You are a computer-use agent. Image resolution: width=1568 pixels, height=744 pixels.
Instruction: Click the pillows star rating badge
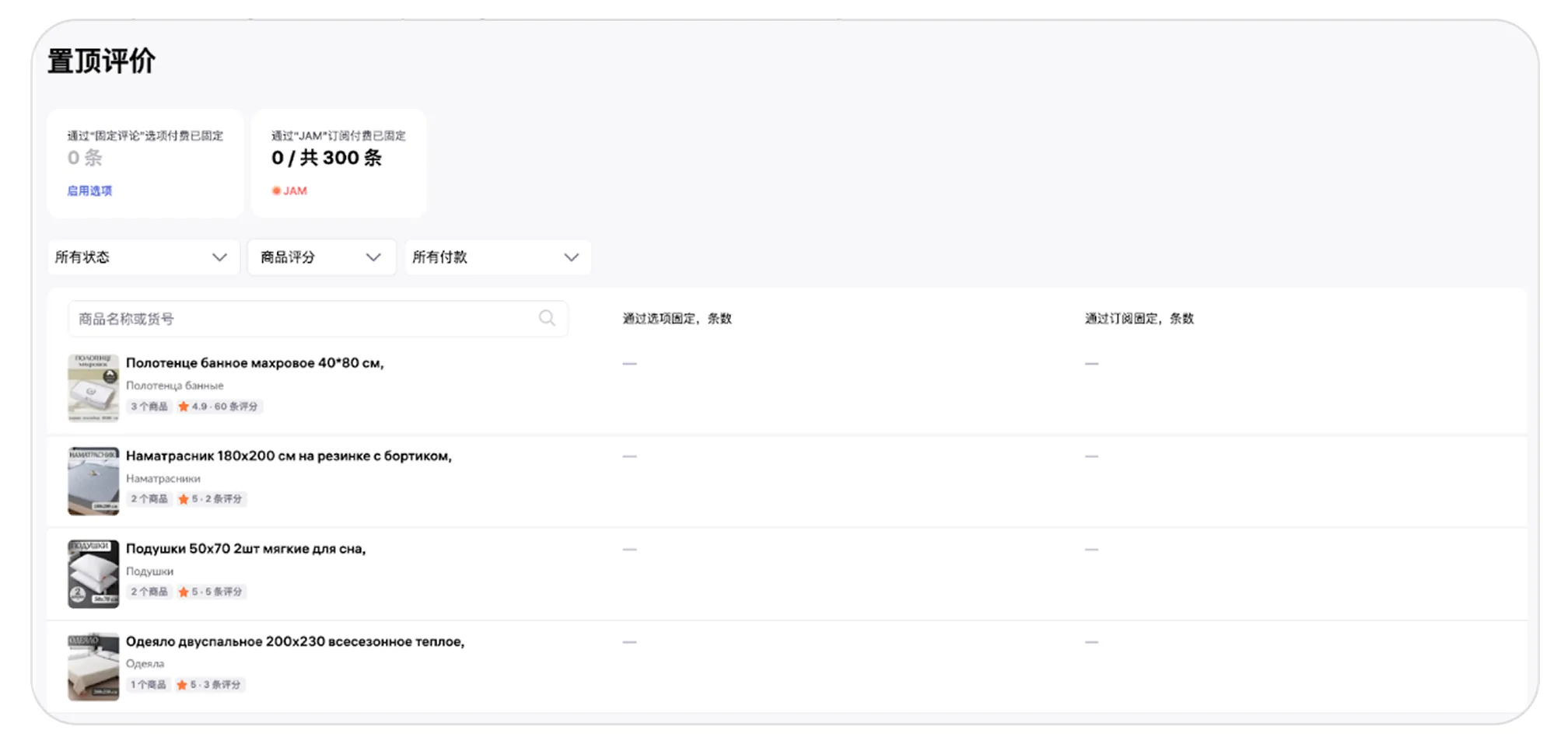(x=210, y=592)
